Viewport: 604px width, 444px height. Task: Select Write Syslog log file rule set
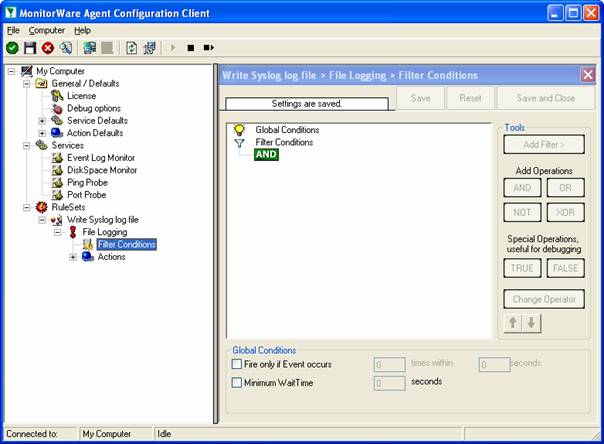click(102, 219)
